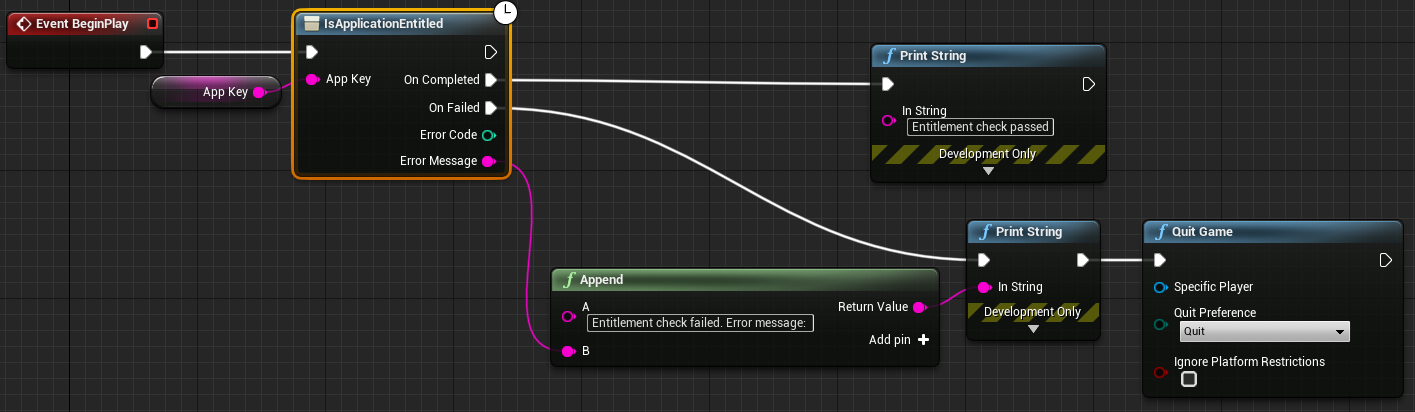Click the Error Message output pin
The width and height of the screenshot is (1415, 412).
pyautogui.click(x=489, y=162)
